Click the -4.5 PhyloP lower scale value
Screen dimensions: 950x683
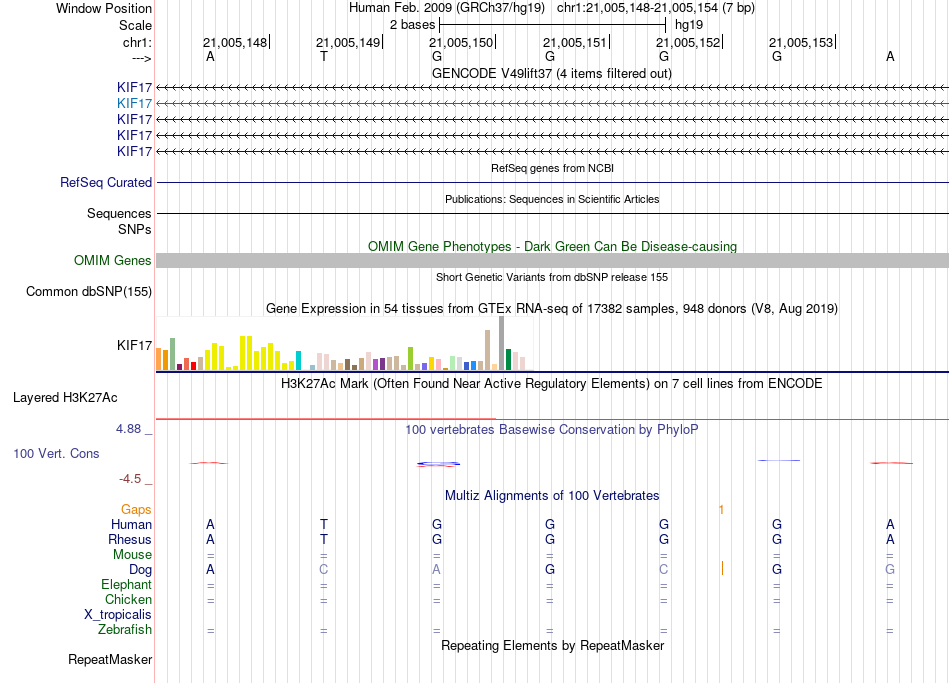click(130, 479)
